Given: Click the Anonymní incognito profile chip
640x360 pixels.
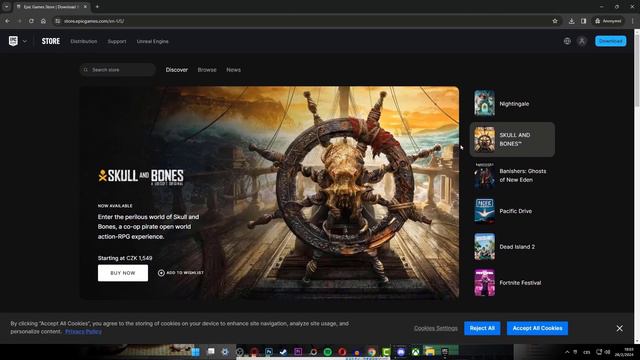Looking at the screenshot, I should [x=608, y=21].
